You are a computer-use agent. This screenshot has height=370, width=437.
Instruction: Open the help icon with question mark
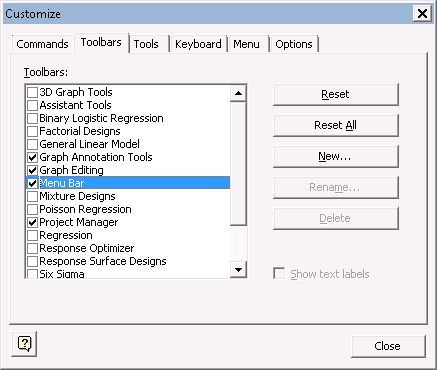click(x=24, y=344)
